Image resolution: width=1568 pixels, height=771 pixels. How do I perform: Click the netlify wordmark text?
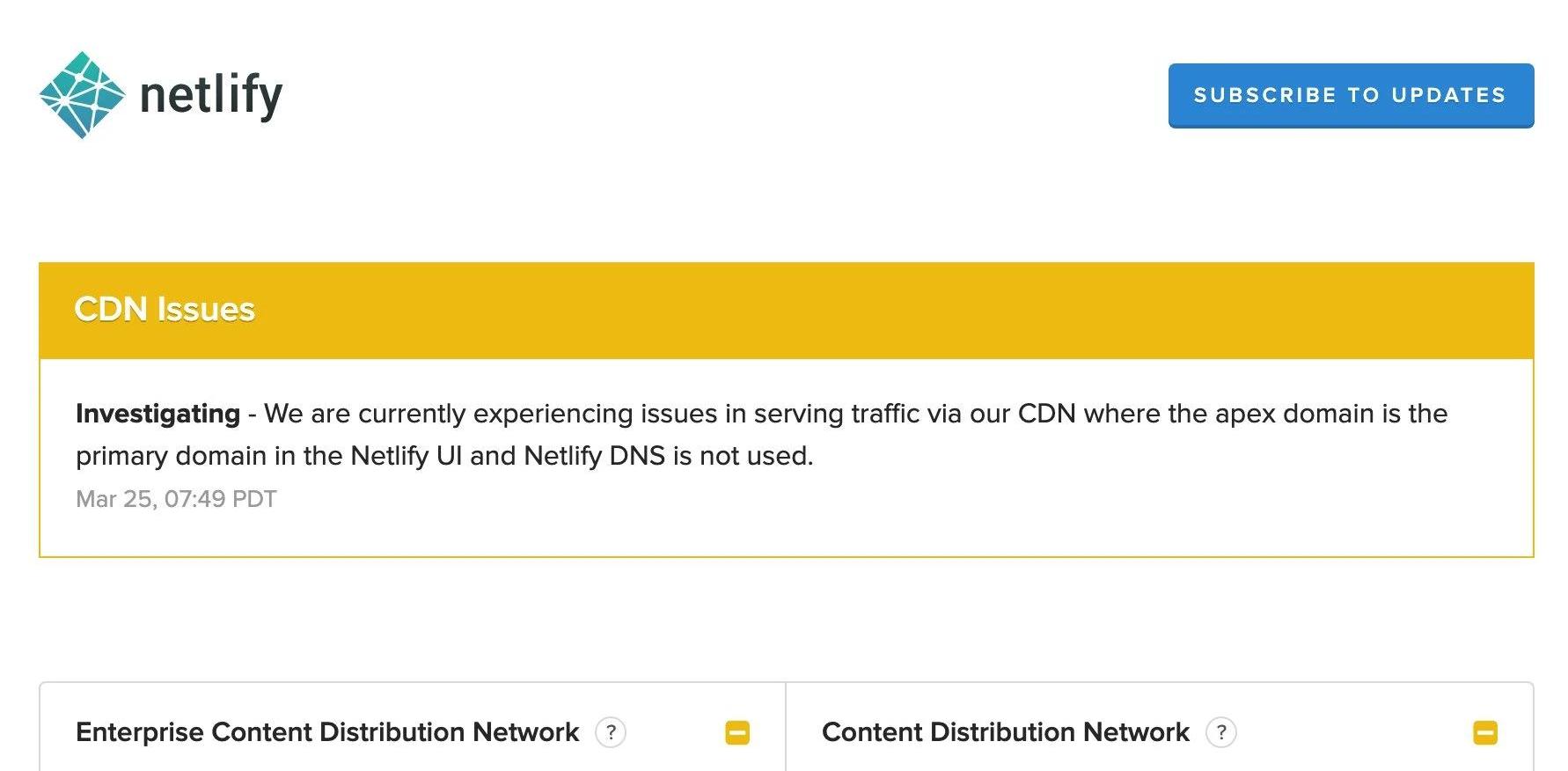point(211,95)
